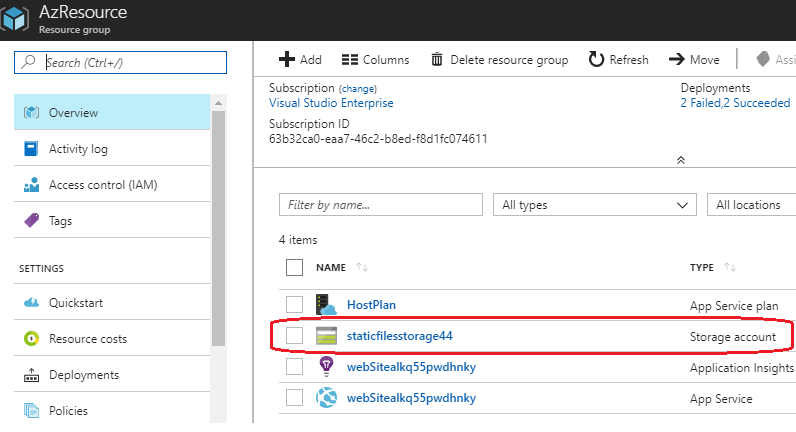Click the 2 Failed, 2 Succeeded deployments link
Viewport: 796px width, 432px height.
[735, 103]
